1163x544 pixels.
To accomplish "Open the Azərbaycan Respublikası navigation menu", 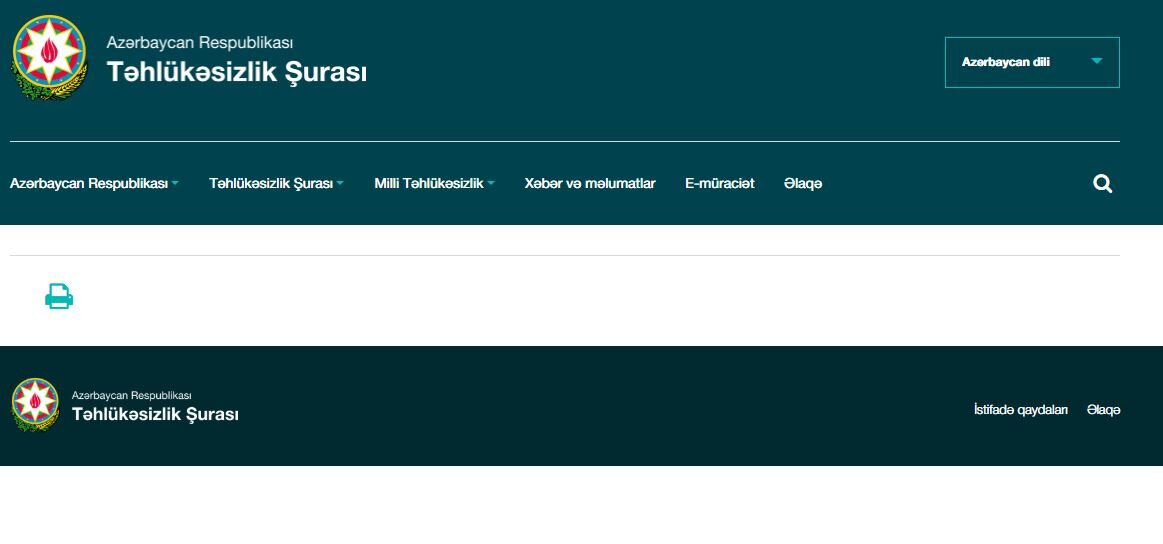I will (88, 184).
